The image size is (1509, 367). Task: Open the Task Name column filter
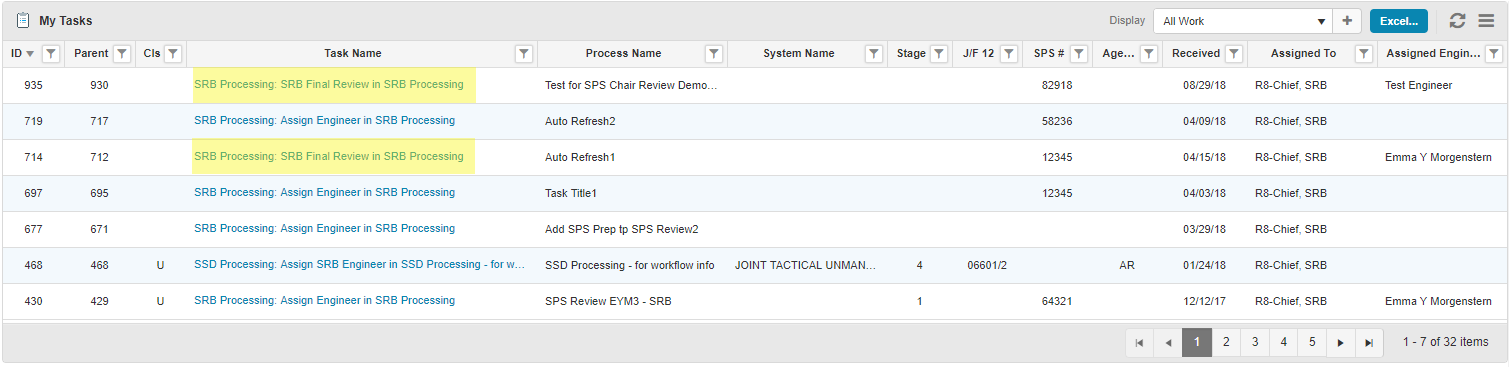pos(523,54)
